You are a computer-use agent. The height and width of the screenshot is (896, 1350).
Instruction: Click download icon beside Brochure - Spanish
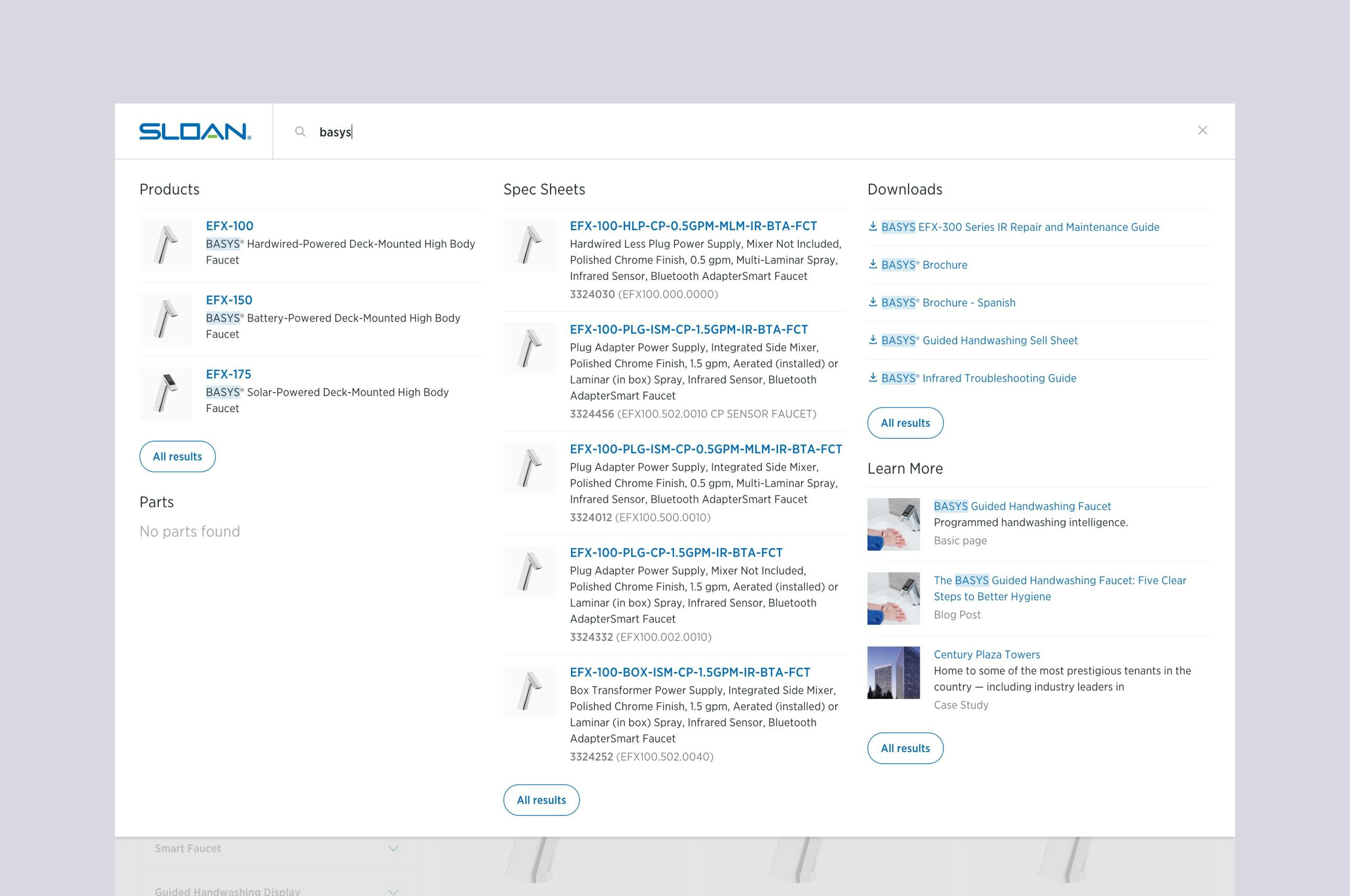(873, 301)
